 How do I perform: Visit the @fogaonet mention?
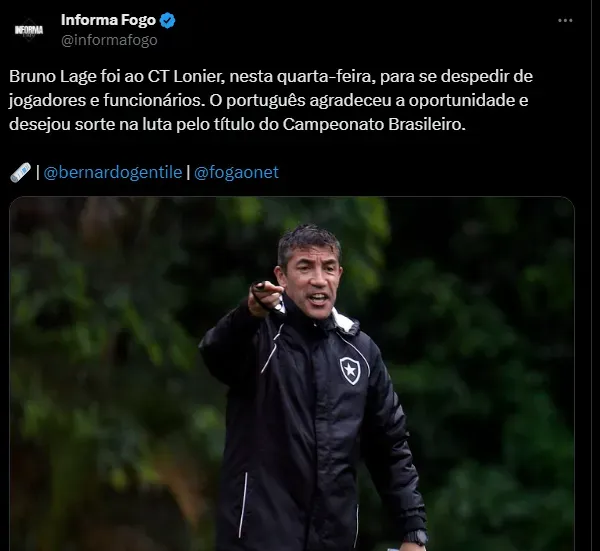click(x=236, y=172)
